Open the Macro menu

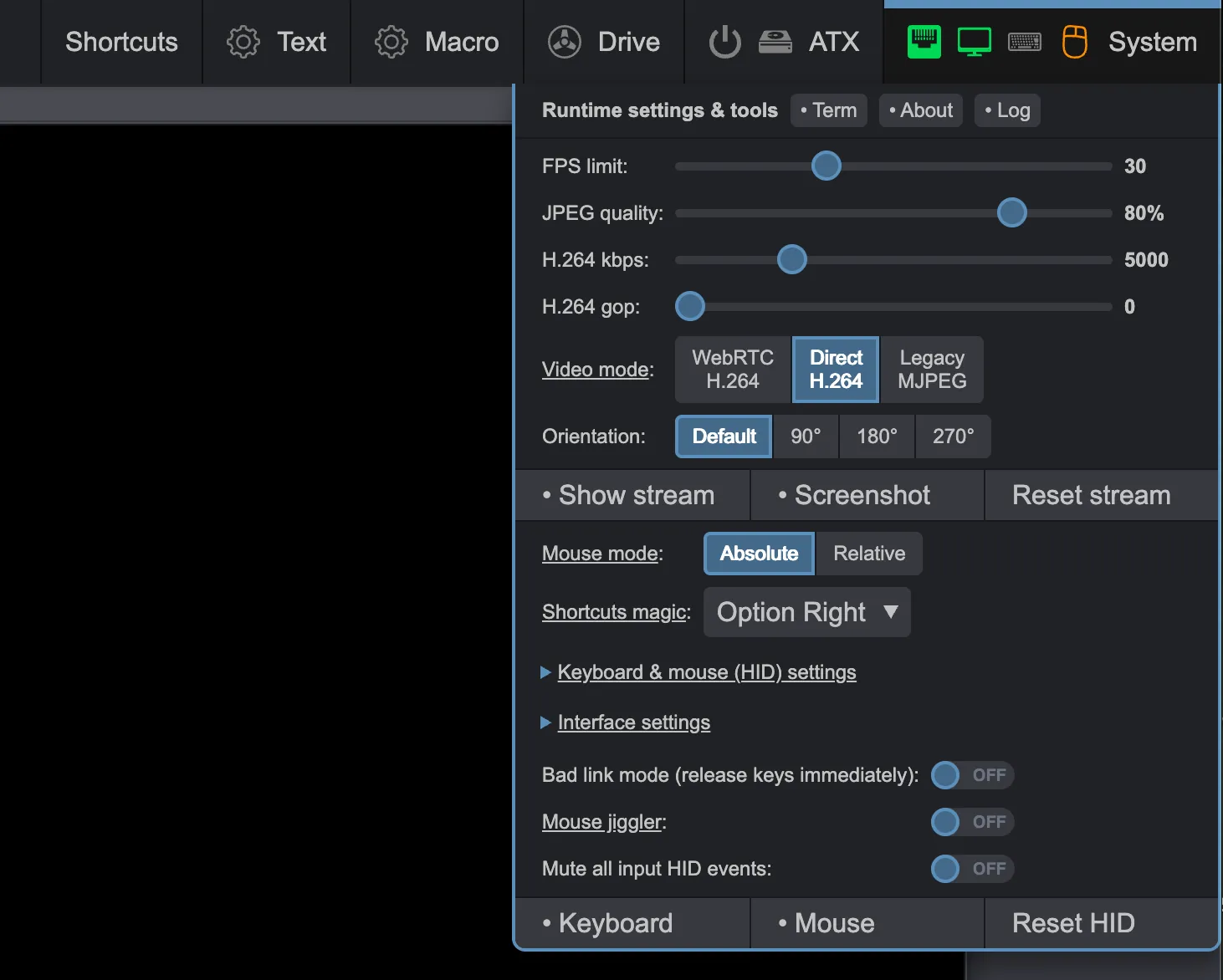tap(438, 42)
